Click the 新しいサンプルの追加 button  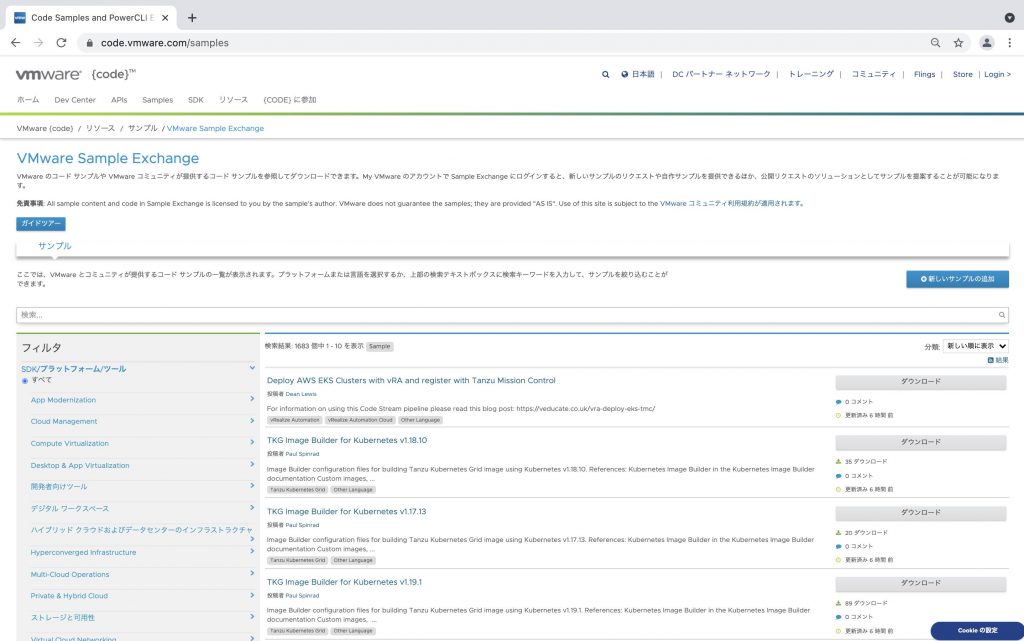(x=957, y=279)
